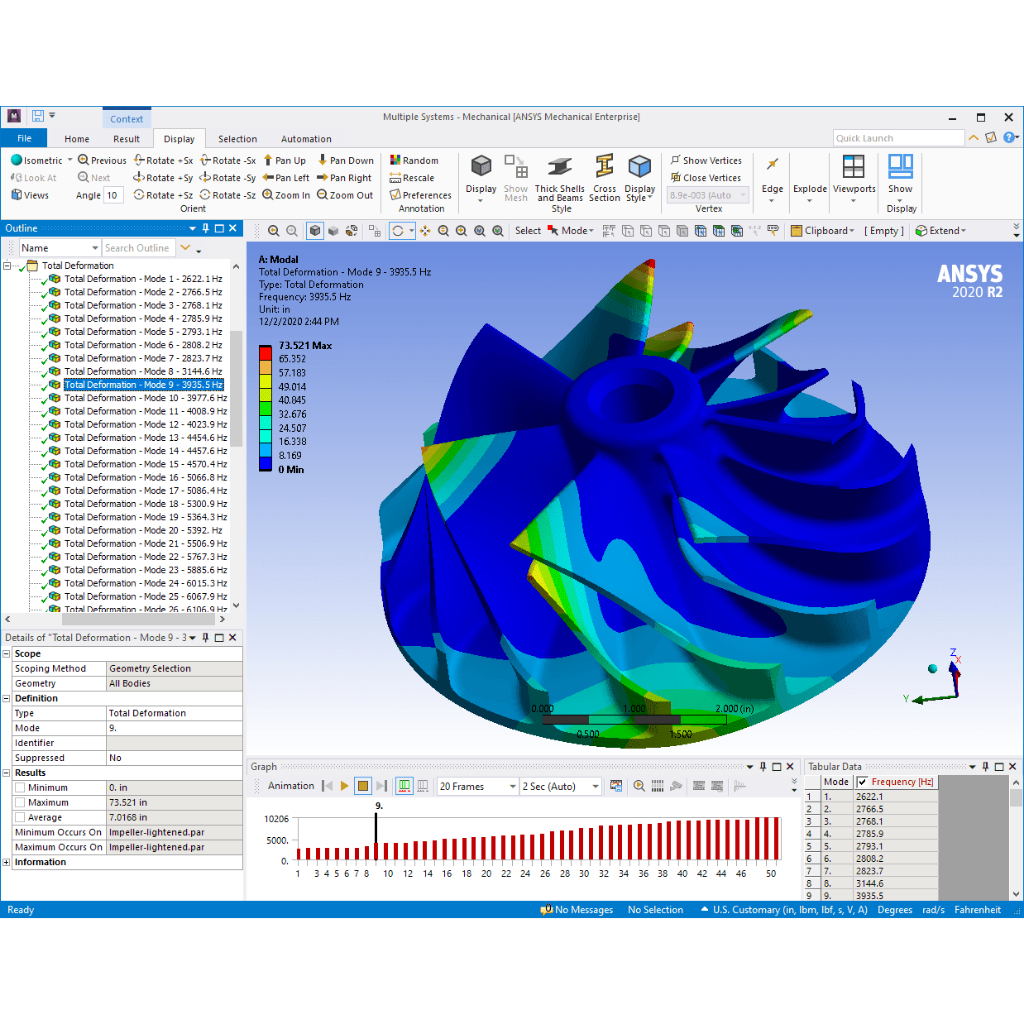Click Zoom to Fit in graphics toolbar

[x=480, y=231]
